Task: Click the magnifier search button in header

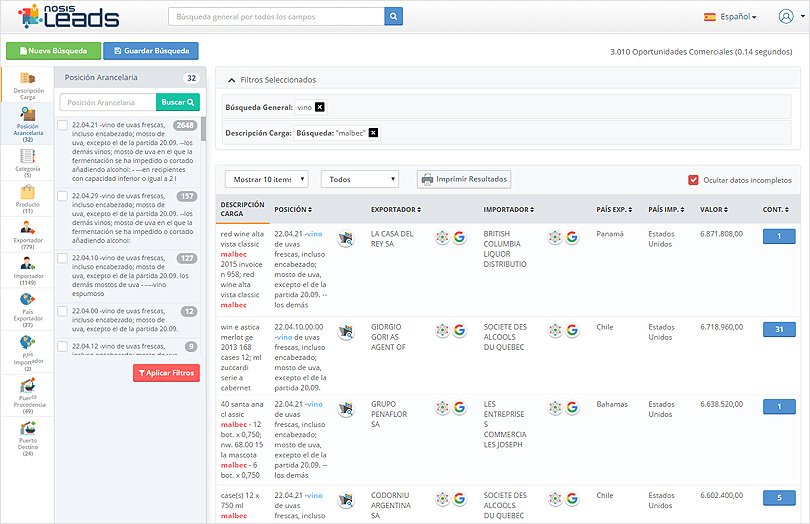Action: pos(393,17)
